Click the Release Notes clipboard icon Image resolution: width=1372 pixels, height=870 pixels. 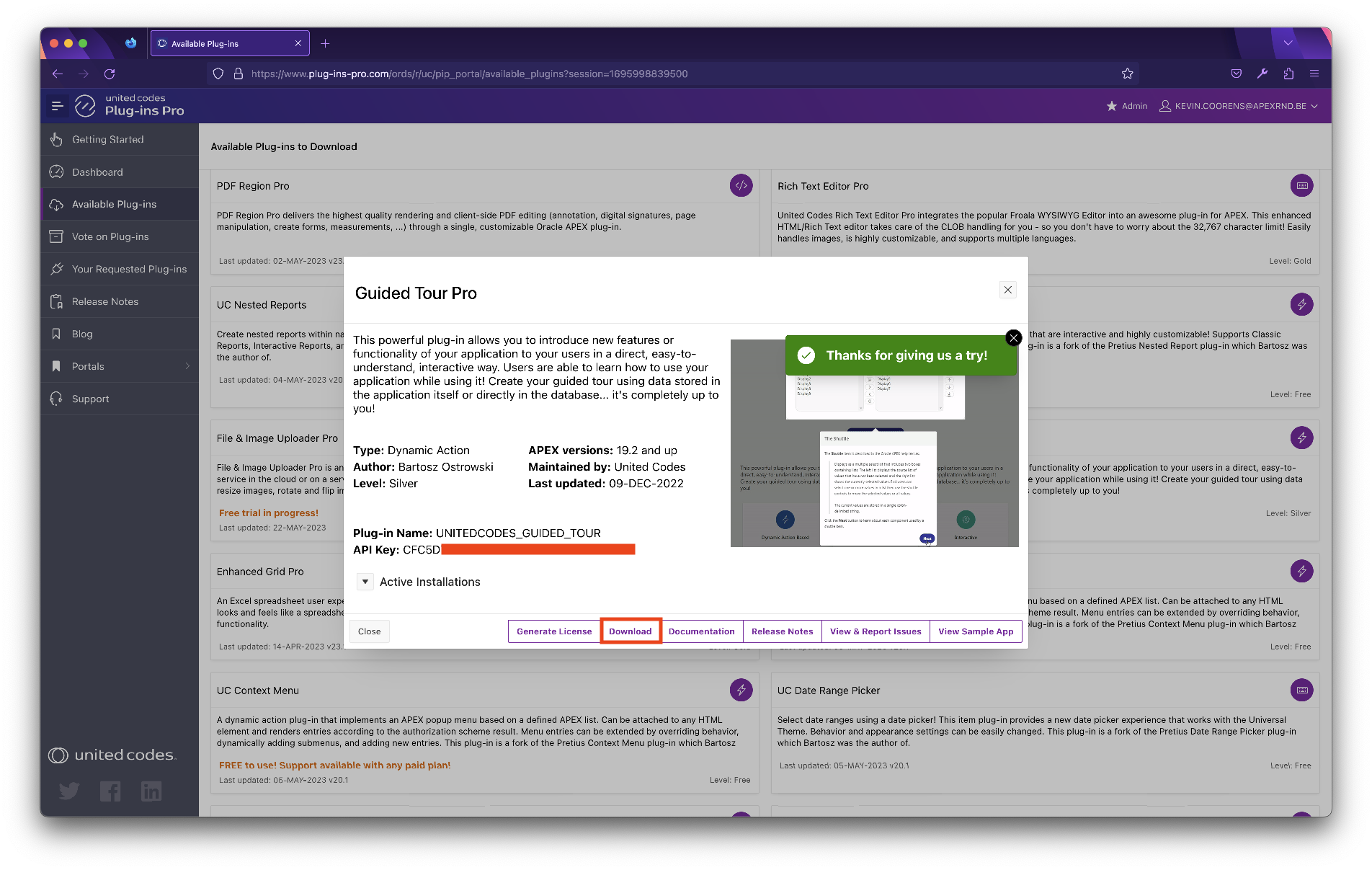coord(56,301)
